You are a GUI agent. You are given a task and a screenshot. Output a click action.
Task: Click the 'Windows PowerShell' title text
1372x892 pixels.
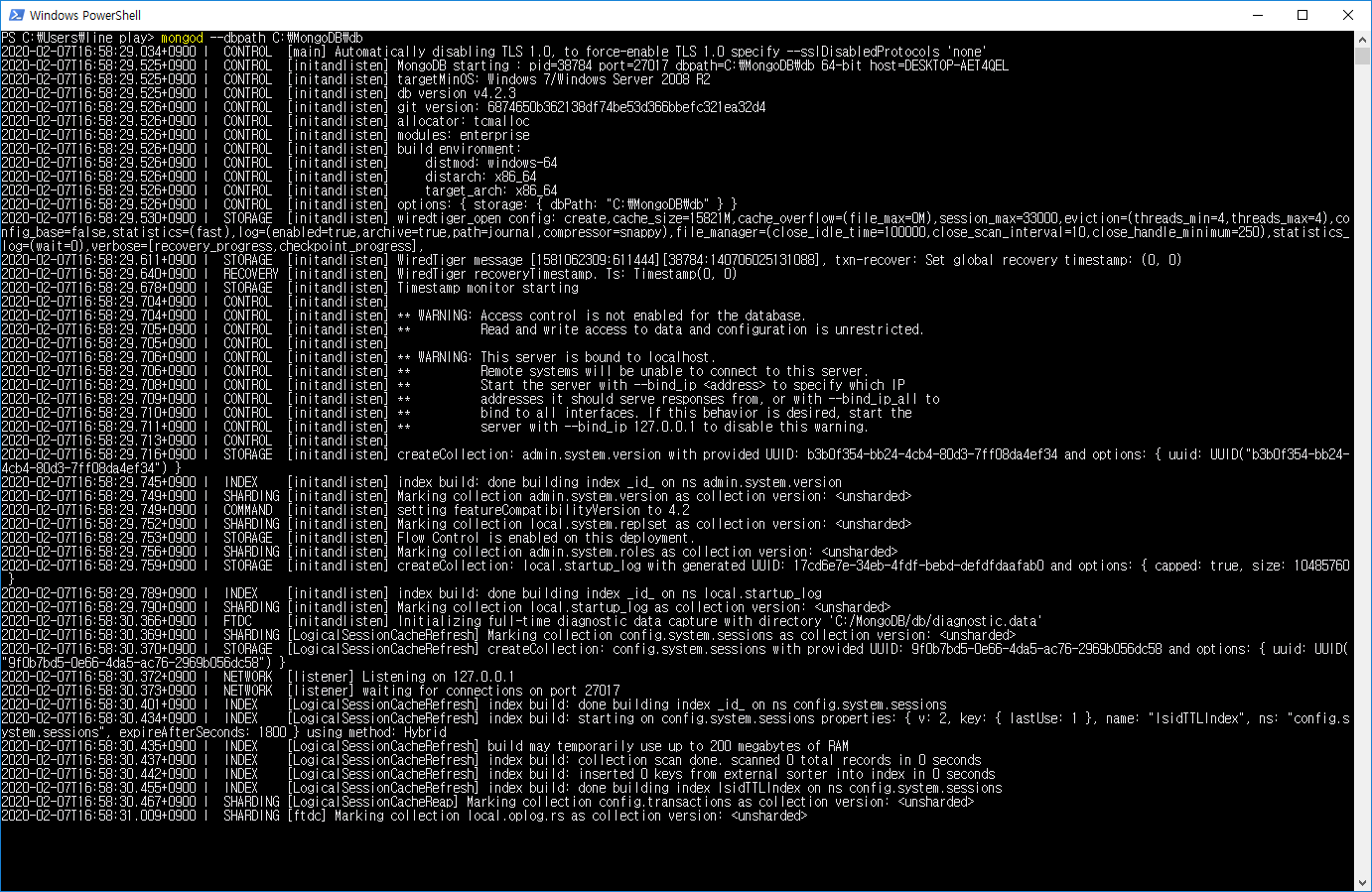[x=85, y=15]
